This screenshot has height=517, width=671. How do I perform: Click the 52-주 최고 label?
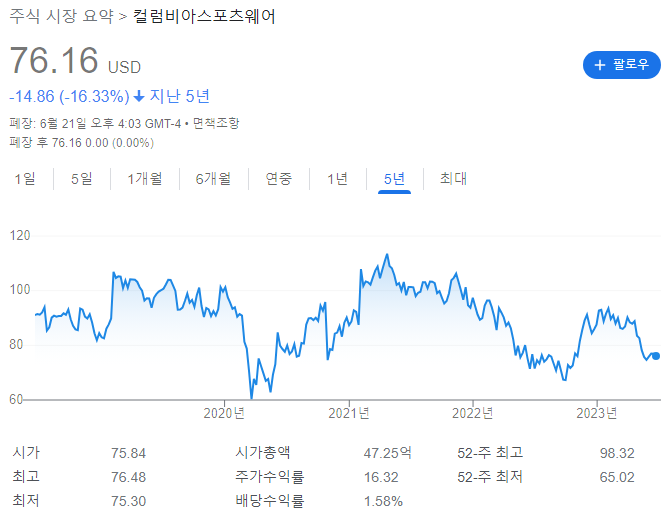click(490, 453)
